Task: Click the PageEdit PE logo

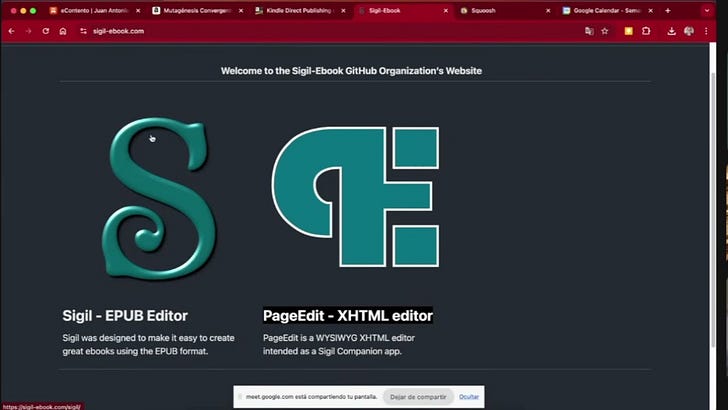Action: pos(355,196)
